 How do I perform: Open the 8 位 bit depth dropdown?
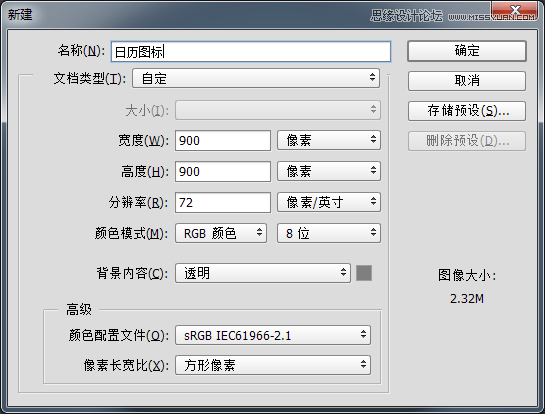pyautogui.click(x=329, y=233)
